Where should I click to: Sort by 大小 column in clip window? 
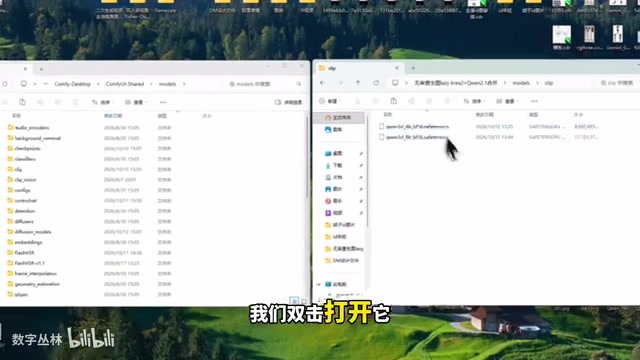pyautogui.click(x=578, y=115)
